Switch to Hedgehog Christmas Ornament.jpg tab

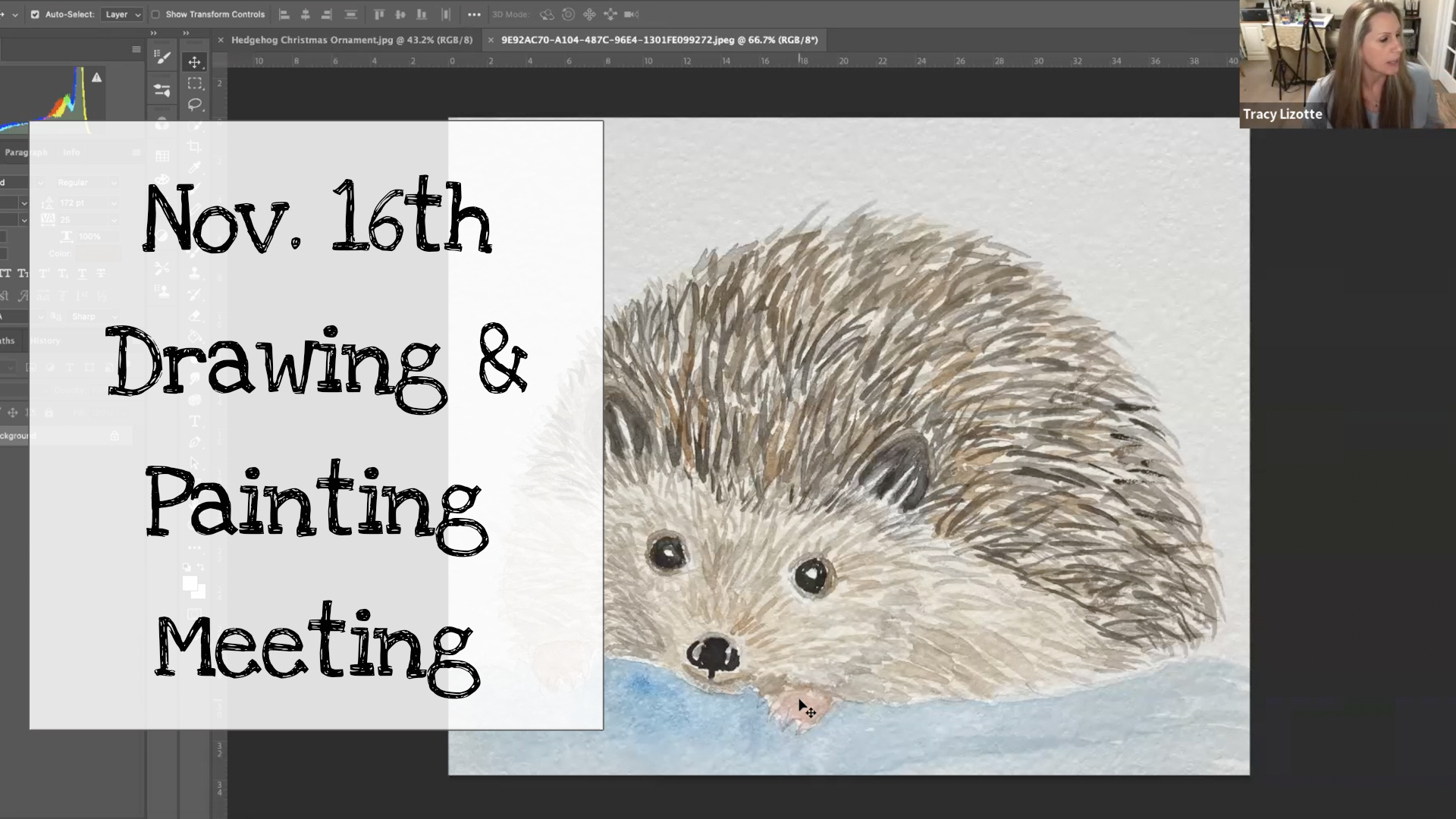coord(352,40)
